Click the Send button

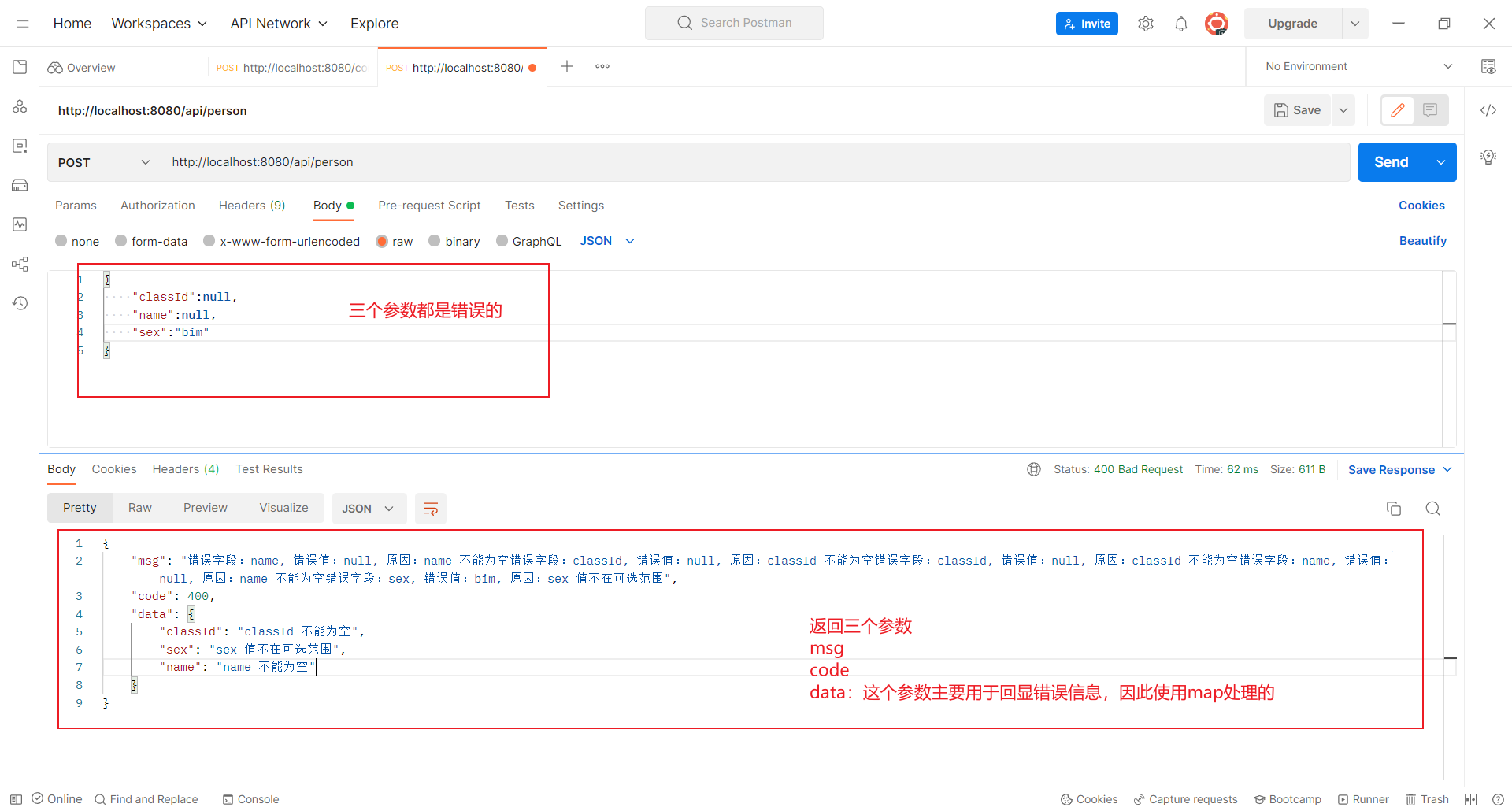[1391, 162]
